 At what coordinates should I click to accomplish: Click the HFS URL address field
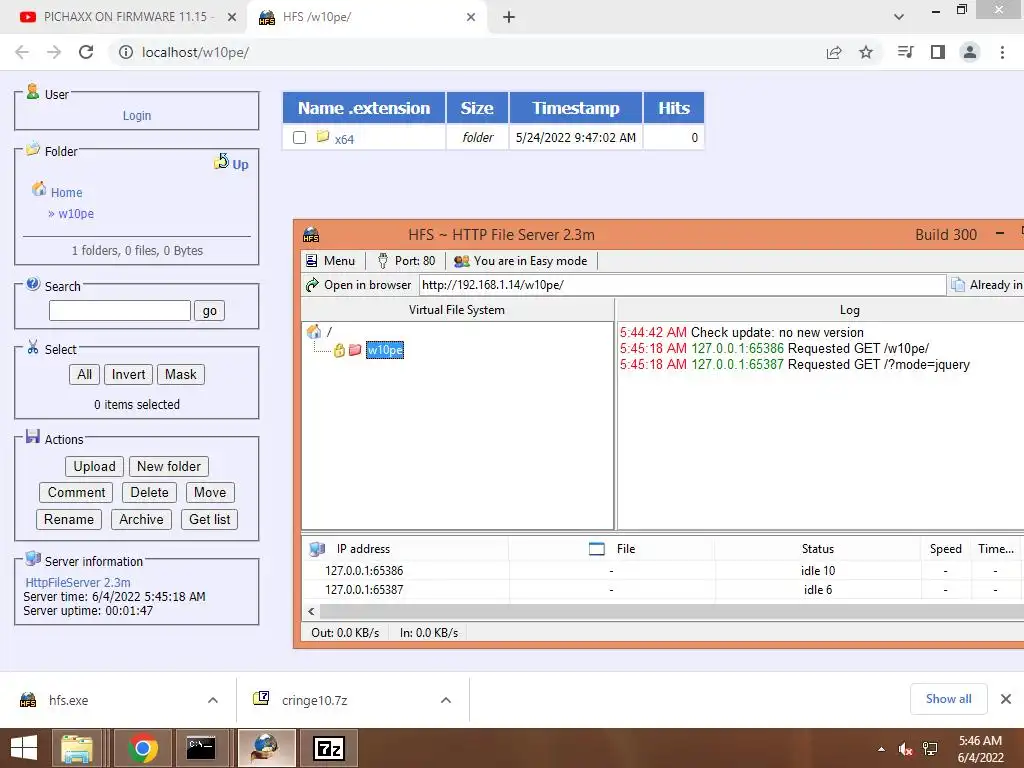pyautogui.click(x=682, y=285)
